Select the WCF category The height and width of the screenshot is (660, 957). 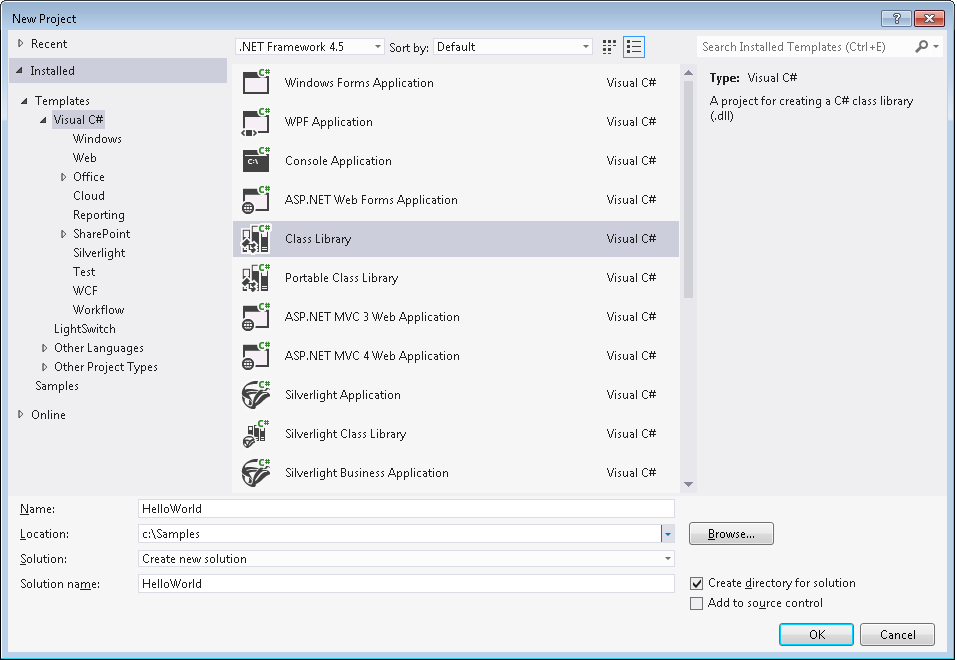coord(85,291)
